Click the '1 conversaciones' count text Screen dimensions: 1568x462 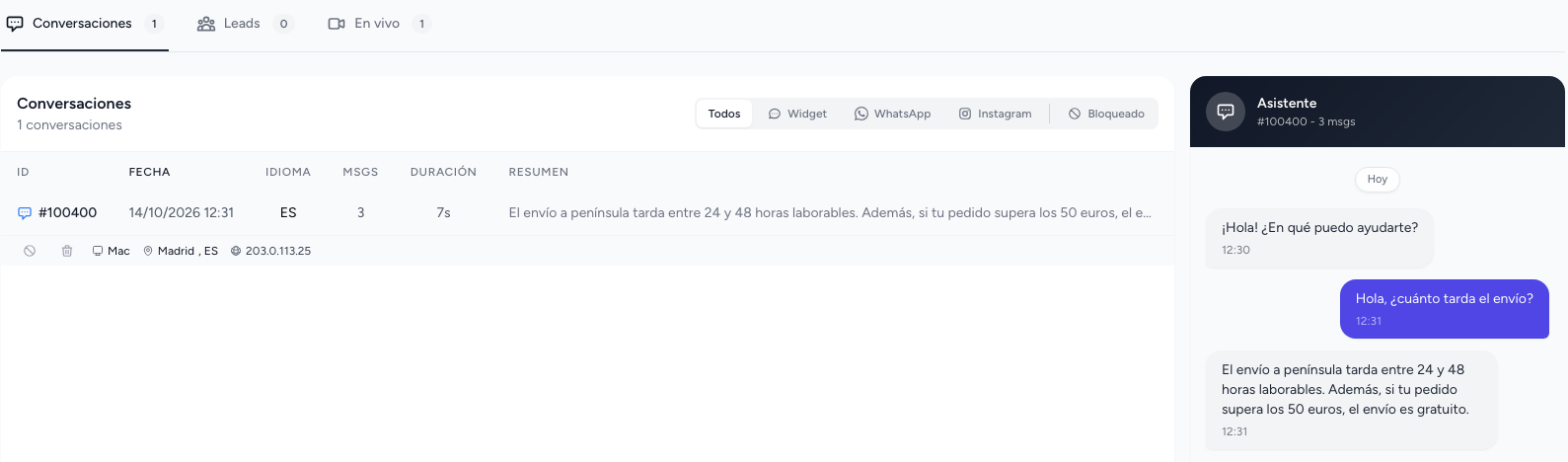click(70, 125)
